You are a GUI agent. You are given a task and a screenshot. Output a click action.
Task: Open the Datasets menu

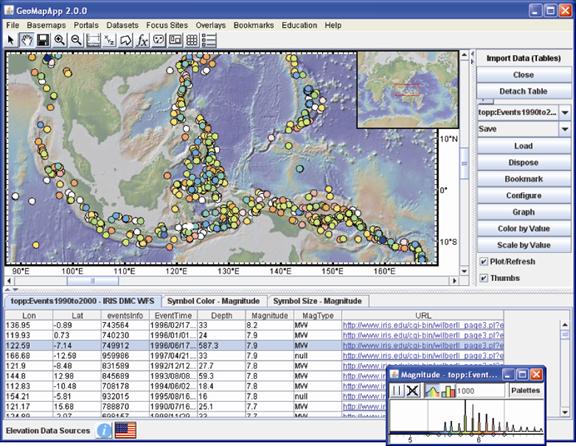tap(122, 25)
